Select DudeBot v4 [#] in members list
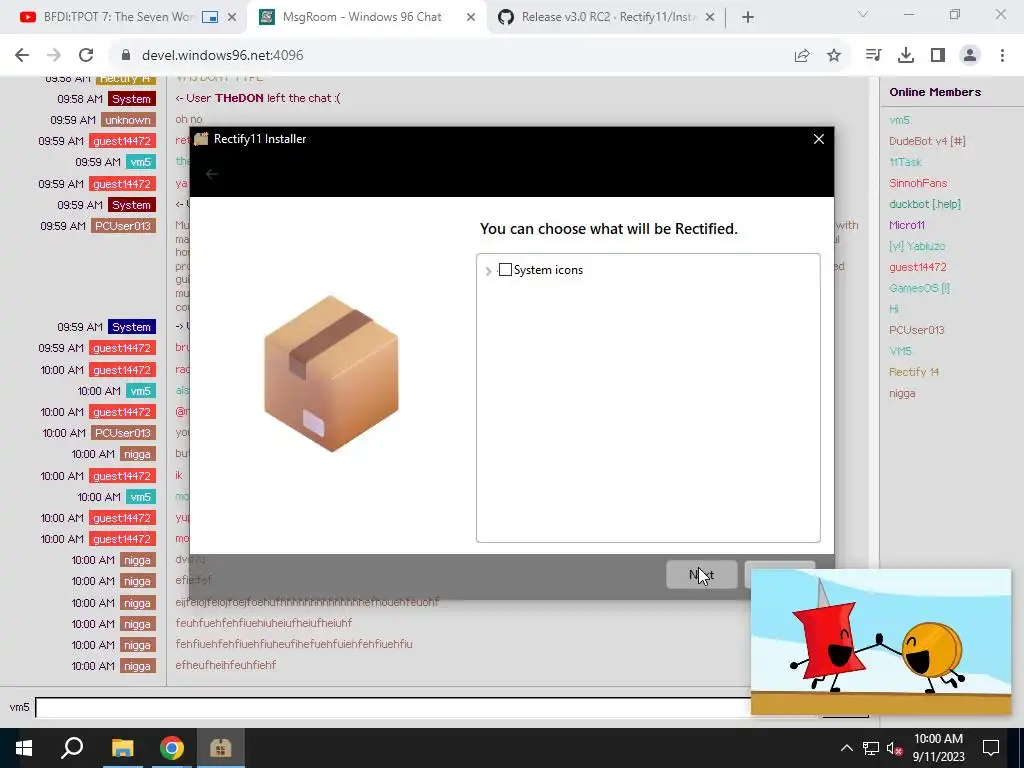 (x=927, y=141)
